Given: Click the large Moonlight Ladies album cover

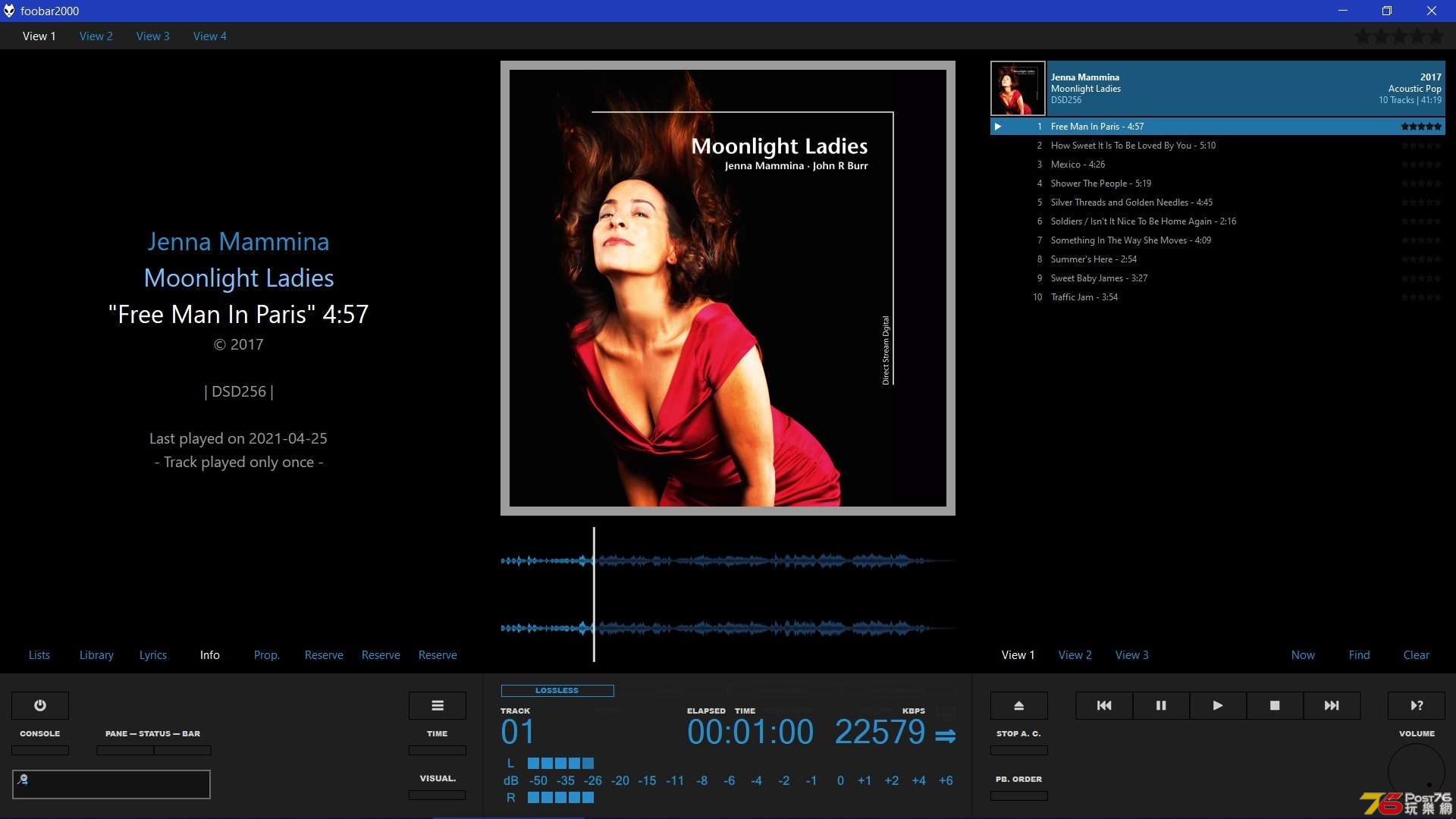Looking at the screenshot, I should [728, 288].
